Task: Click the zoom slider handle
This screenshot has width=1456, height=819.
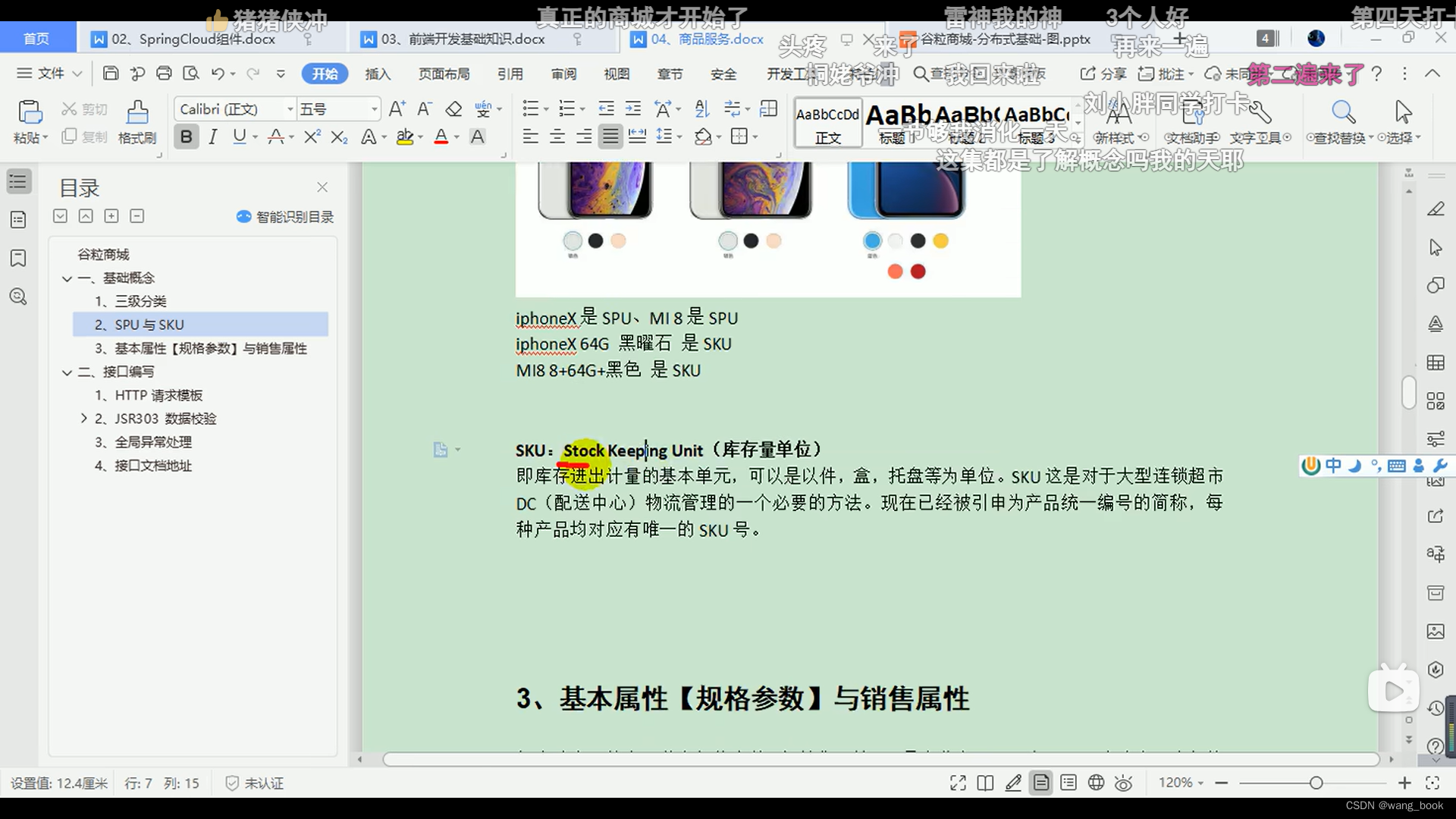Action: pyautogui.click(x=1316, y=783)
